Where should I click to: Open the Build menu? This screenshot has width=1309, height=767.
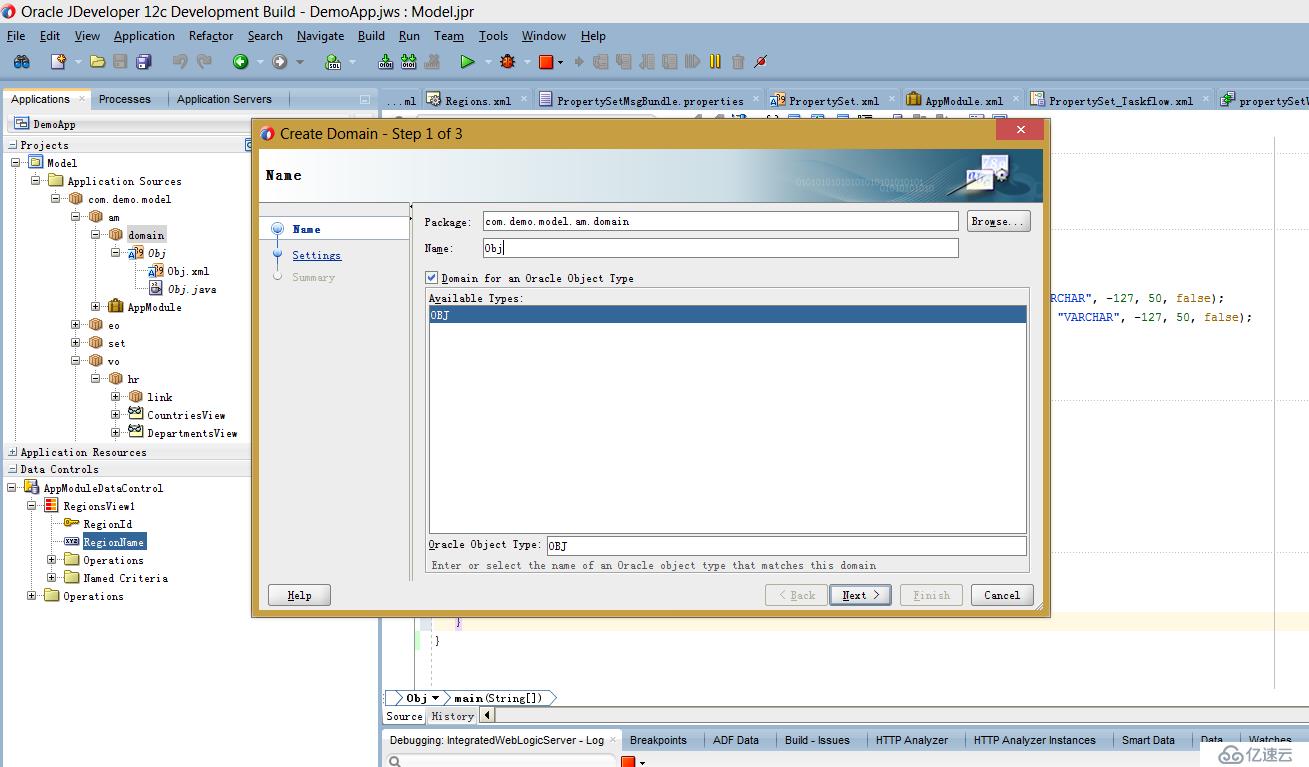[x=371, y=36]
